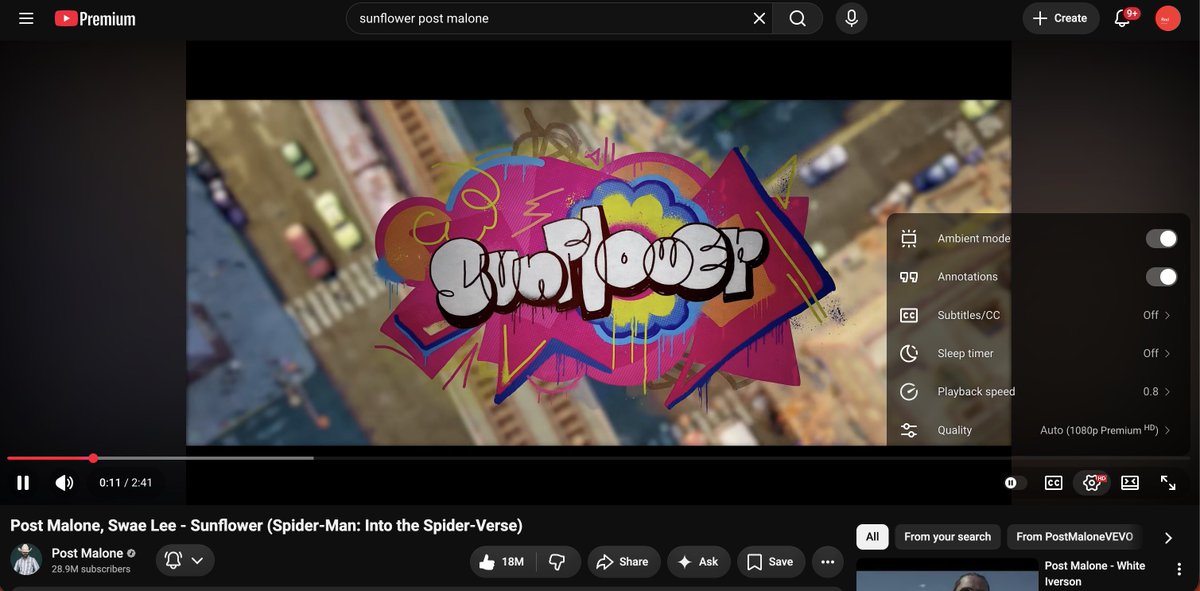This screenshot has width=1200, height=591.
Task: Clear the search box with X
Action: pyautogui.click(x=759, y=18)
